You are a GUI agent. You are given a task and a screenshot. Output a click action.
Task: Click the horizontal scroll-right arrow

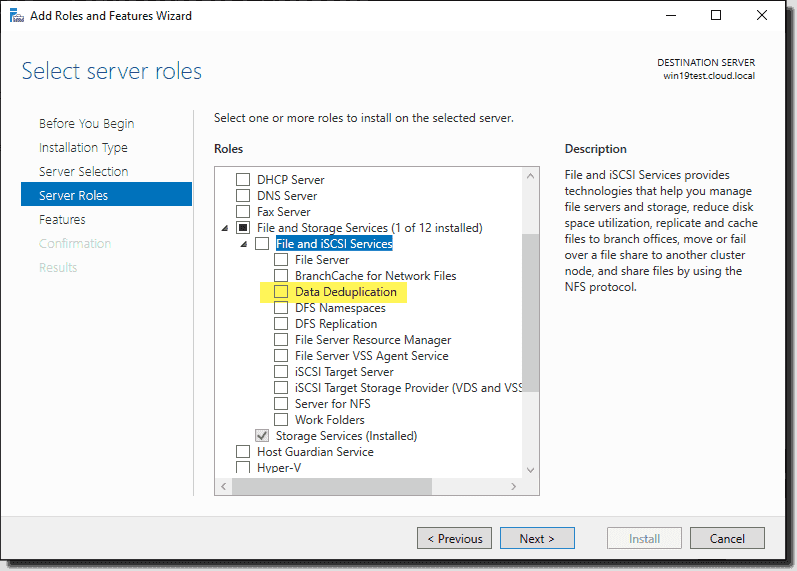pos(513,487)
